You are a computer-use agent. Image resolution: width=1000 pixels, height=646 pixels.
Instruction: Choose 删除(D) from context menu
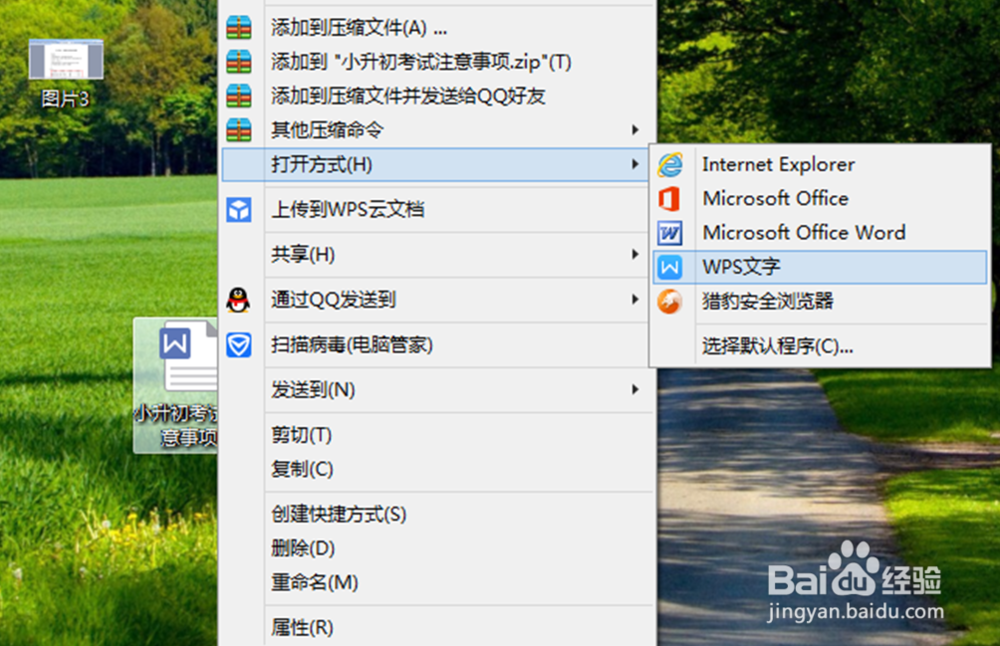(x=438, y=548)
